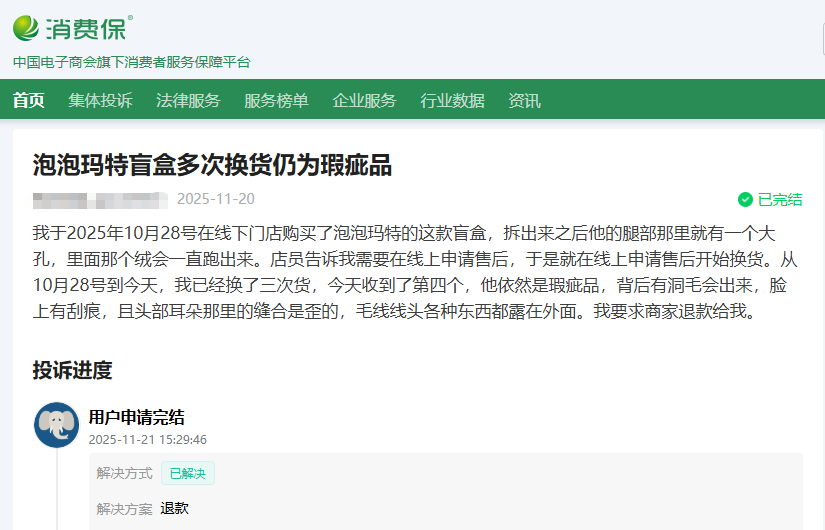The width and height of the screenshot is (825, 530).
Task: Click the 投诉进度 section heading
Action: (72, 371)
